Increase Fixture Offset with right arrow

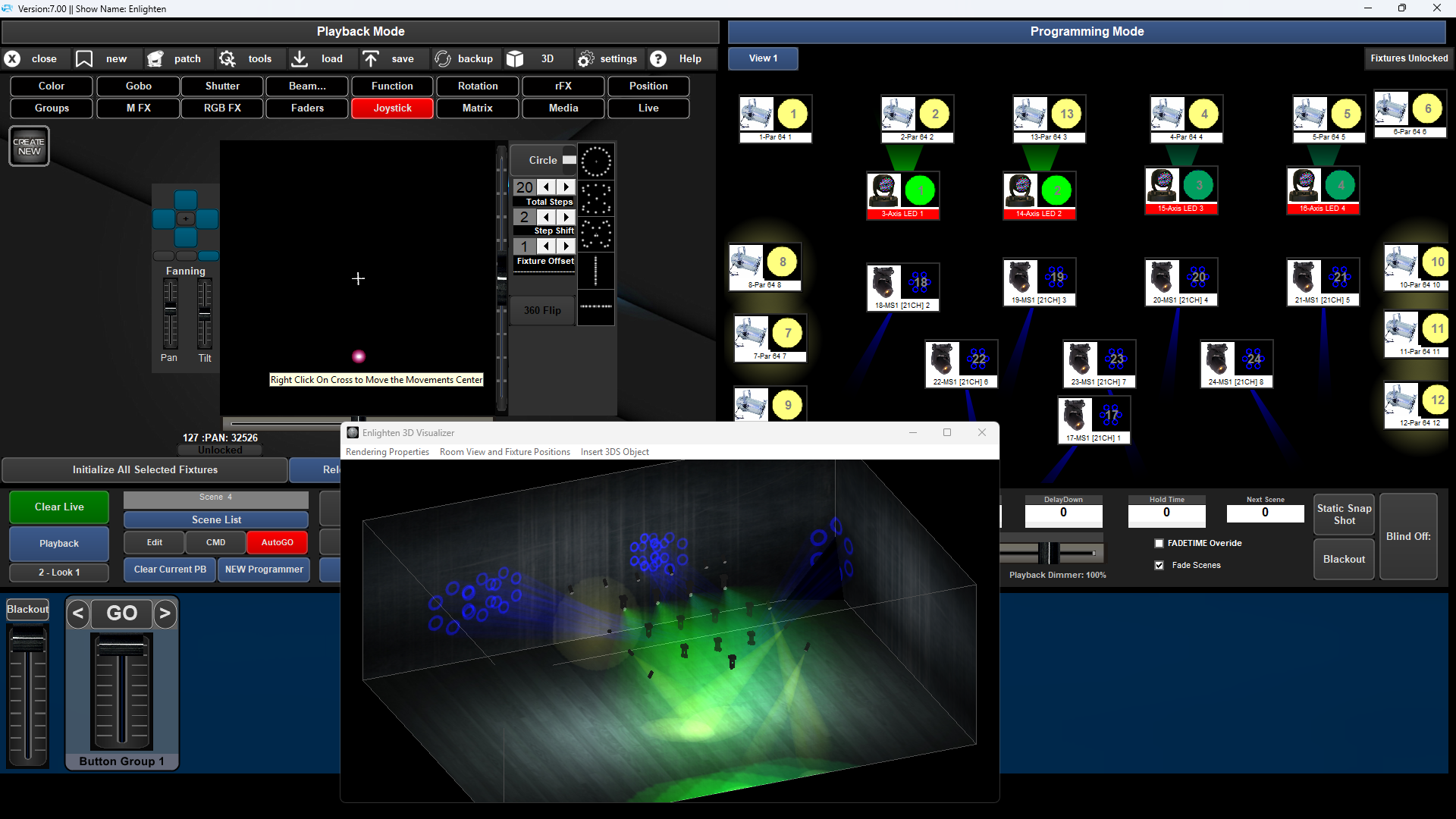click(x=566, y=246)
